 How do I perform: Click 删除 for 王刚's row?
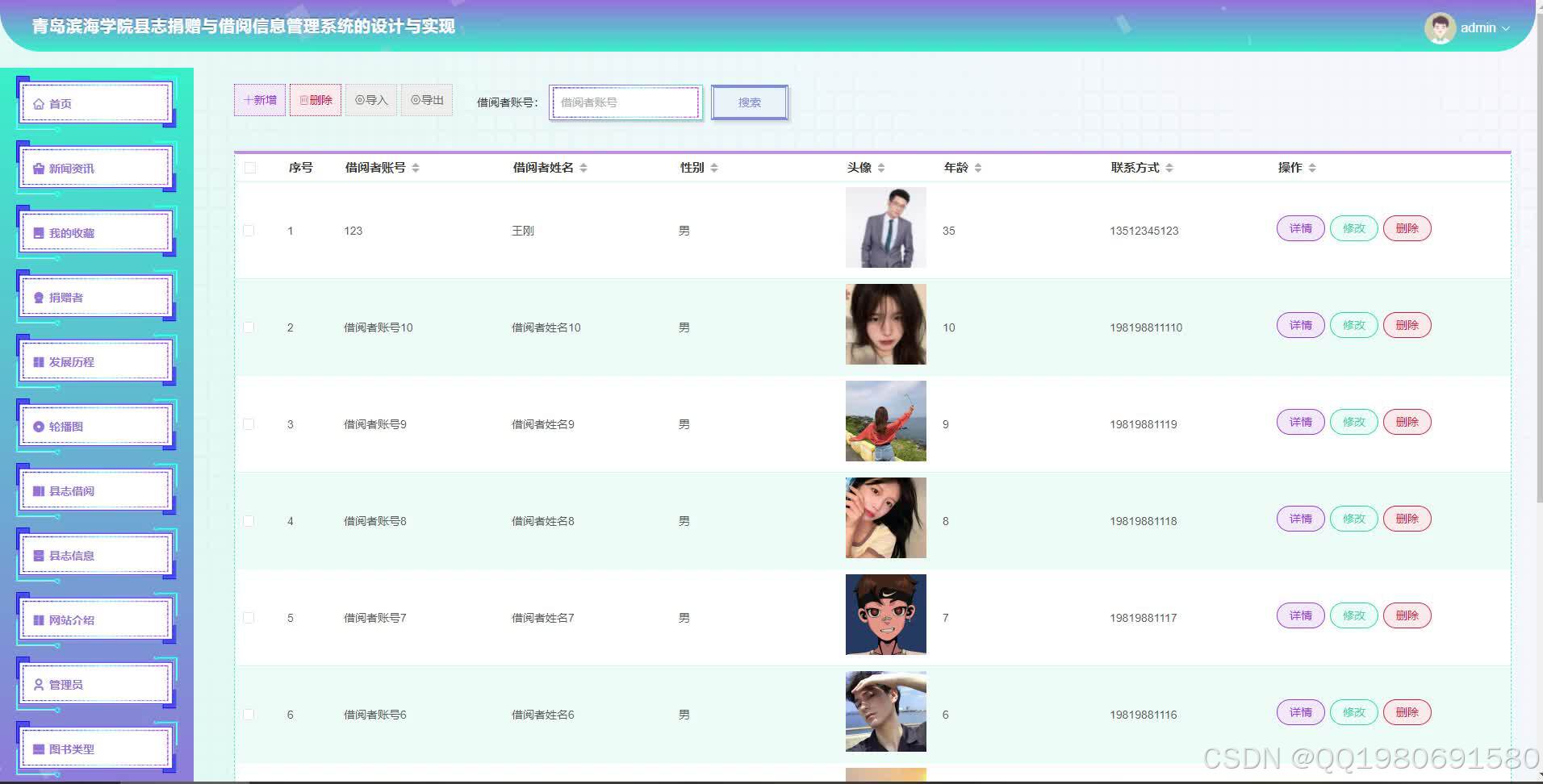(1407, 228)
